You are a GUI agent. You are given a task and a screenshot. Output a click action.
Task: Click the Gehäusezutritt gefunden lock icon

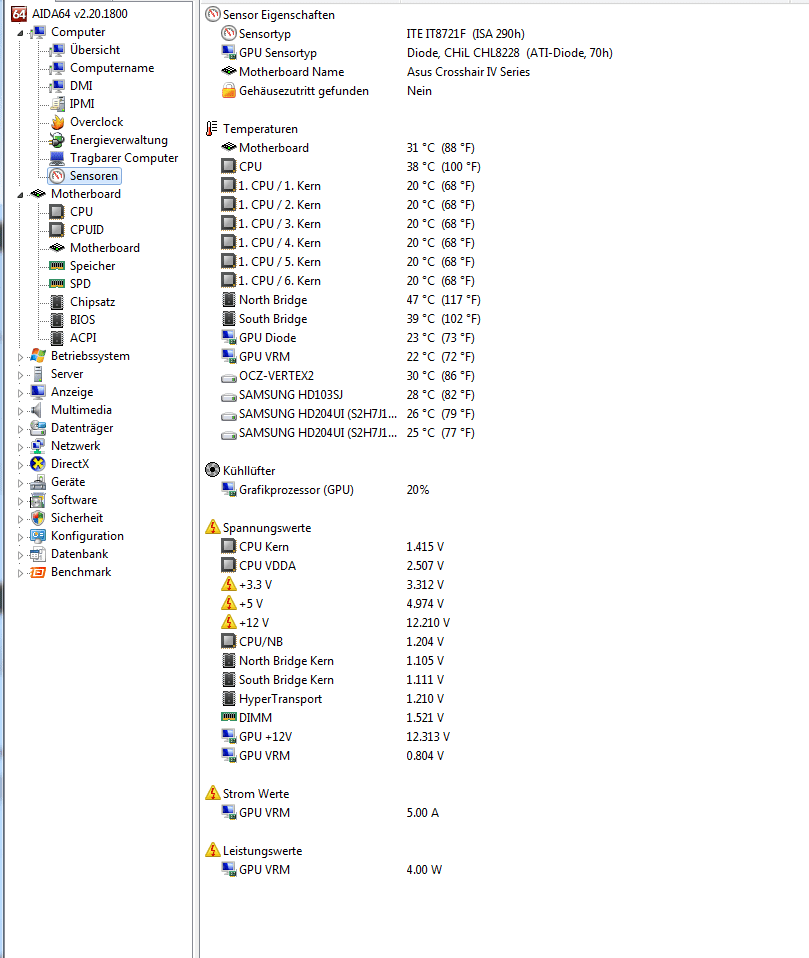[229, 90]
